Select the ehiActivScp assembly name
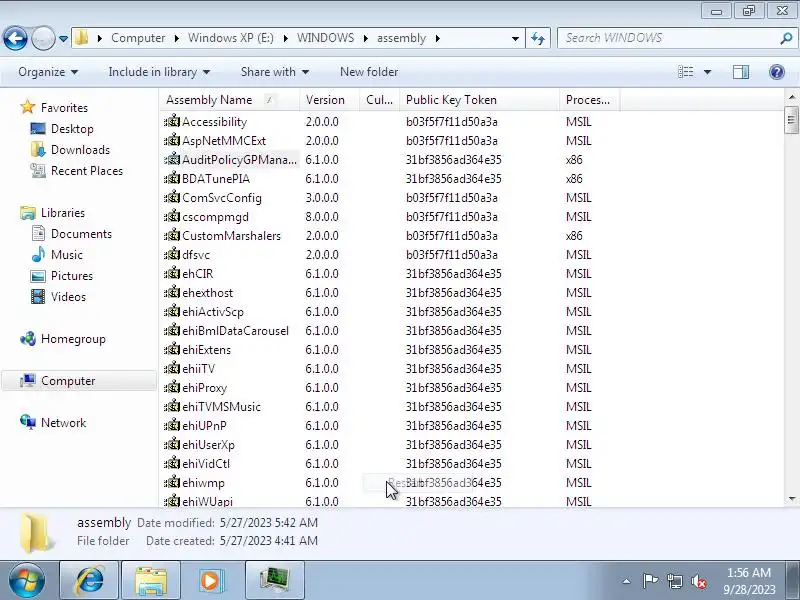 coord(213,312)
